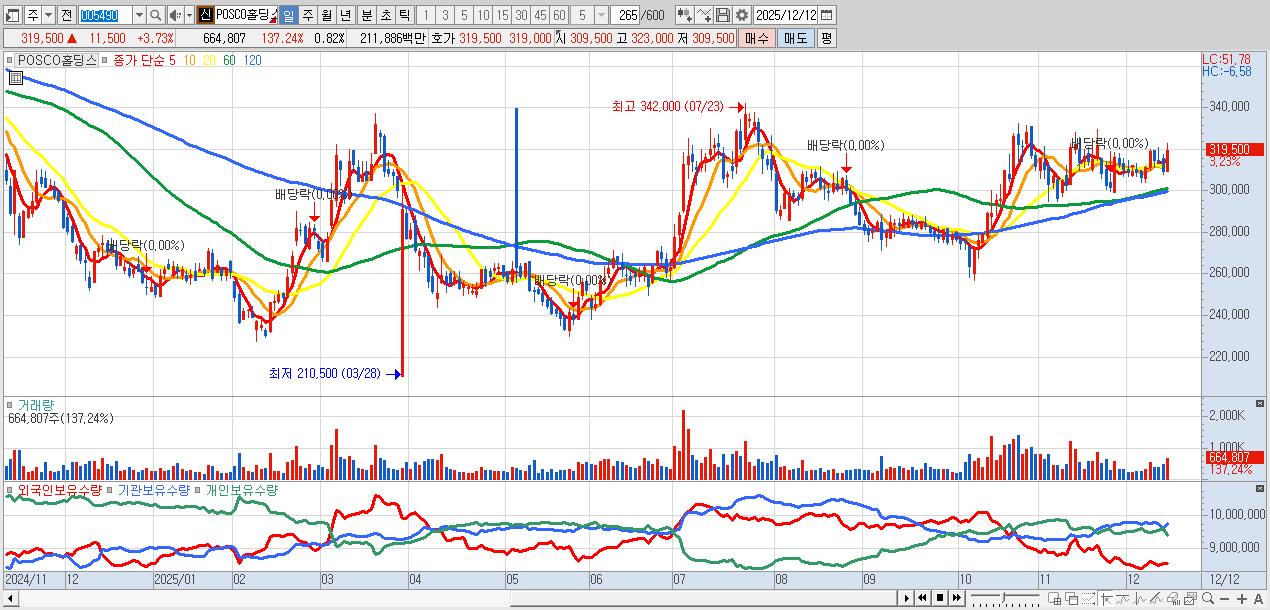Switch to 주 weekly chart period
The image size is (1270, 610).
click(308, 15)
